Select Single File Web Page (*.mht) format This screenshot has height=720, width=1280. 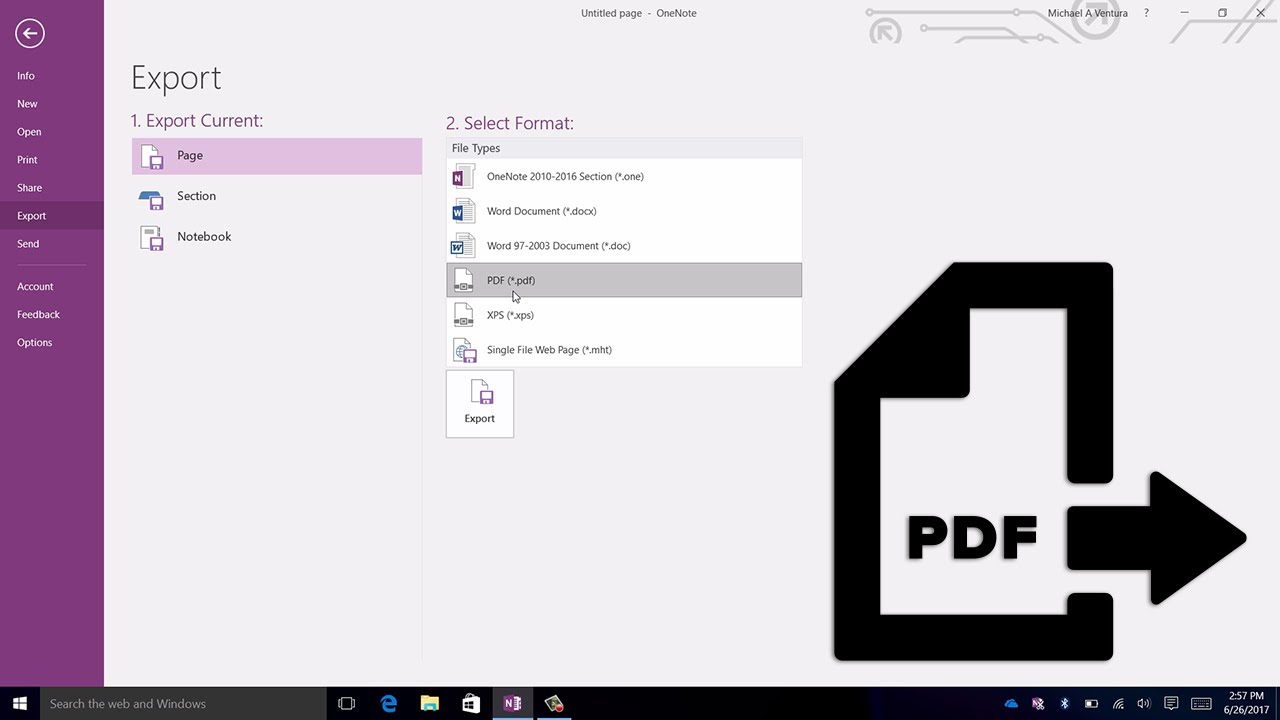(x=624, y=350)
